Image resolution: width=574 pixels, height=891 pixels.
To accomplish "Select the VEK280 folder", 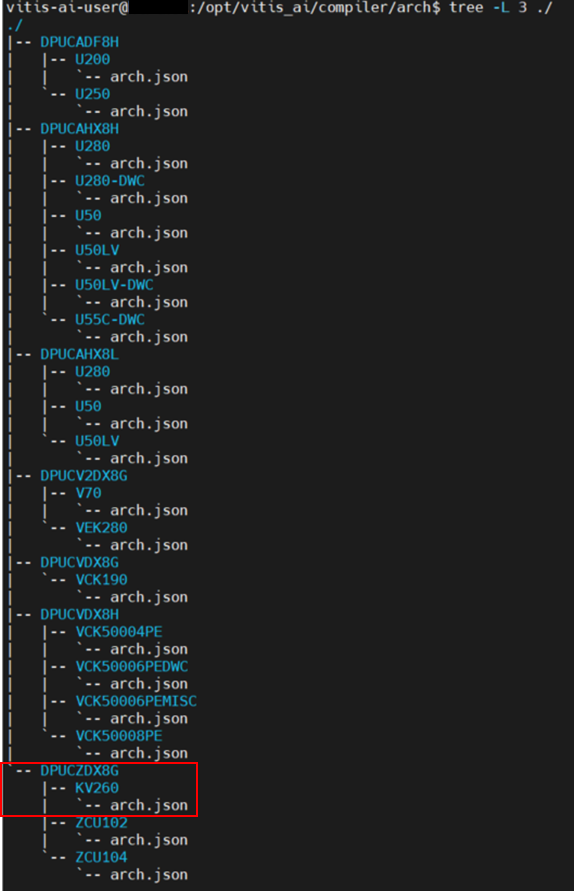I will point(102,527).
